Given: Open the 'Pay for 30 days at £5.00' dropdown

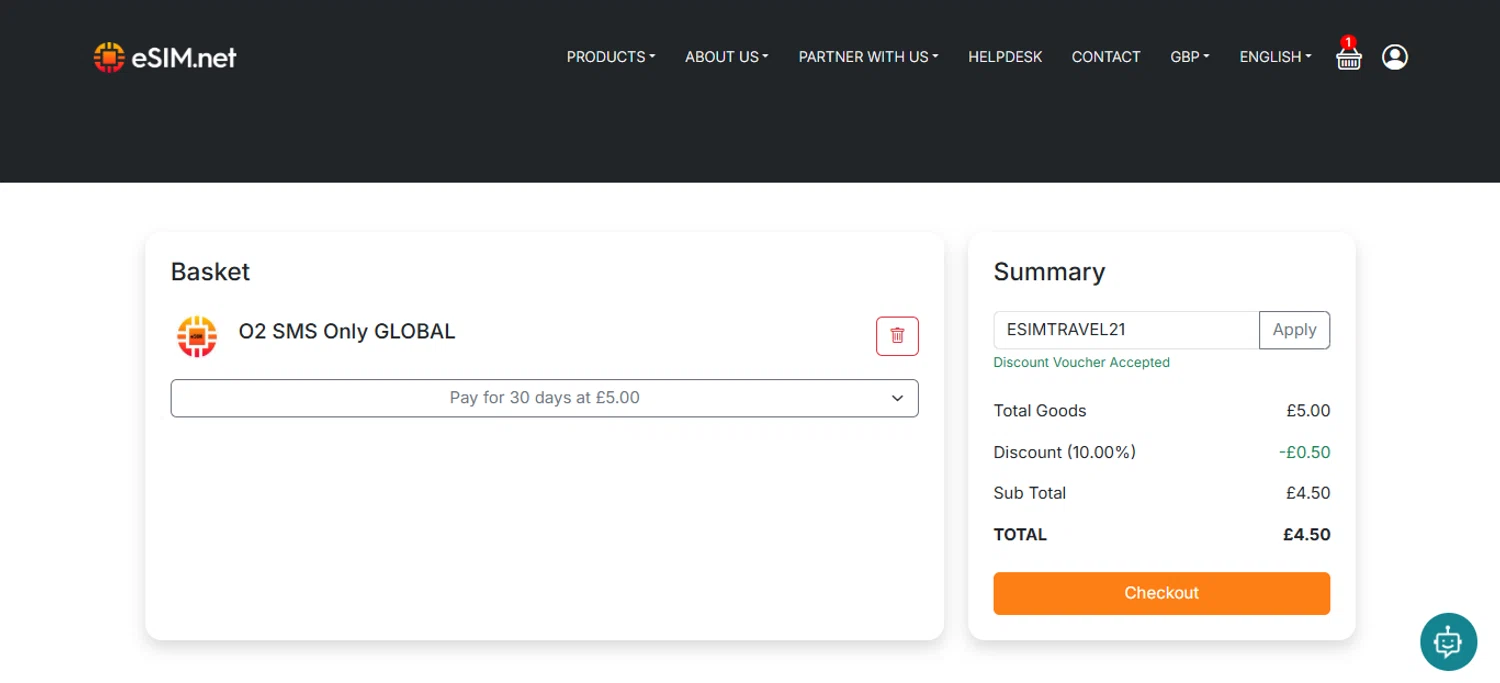Looking at the screenshot, I should coord(545,398).
